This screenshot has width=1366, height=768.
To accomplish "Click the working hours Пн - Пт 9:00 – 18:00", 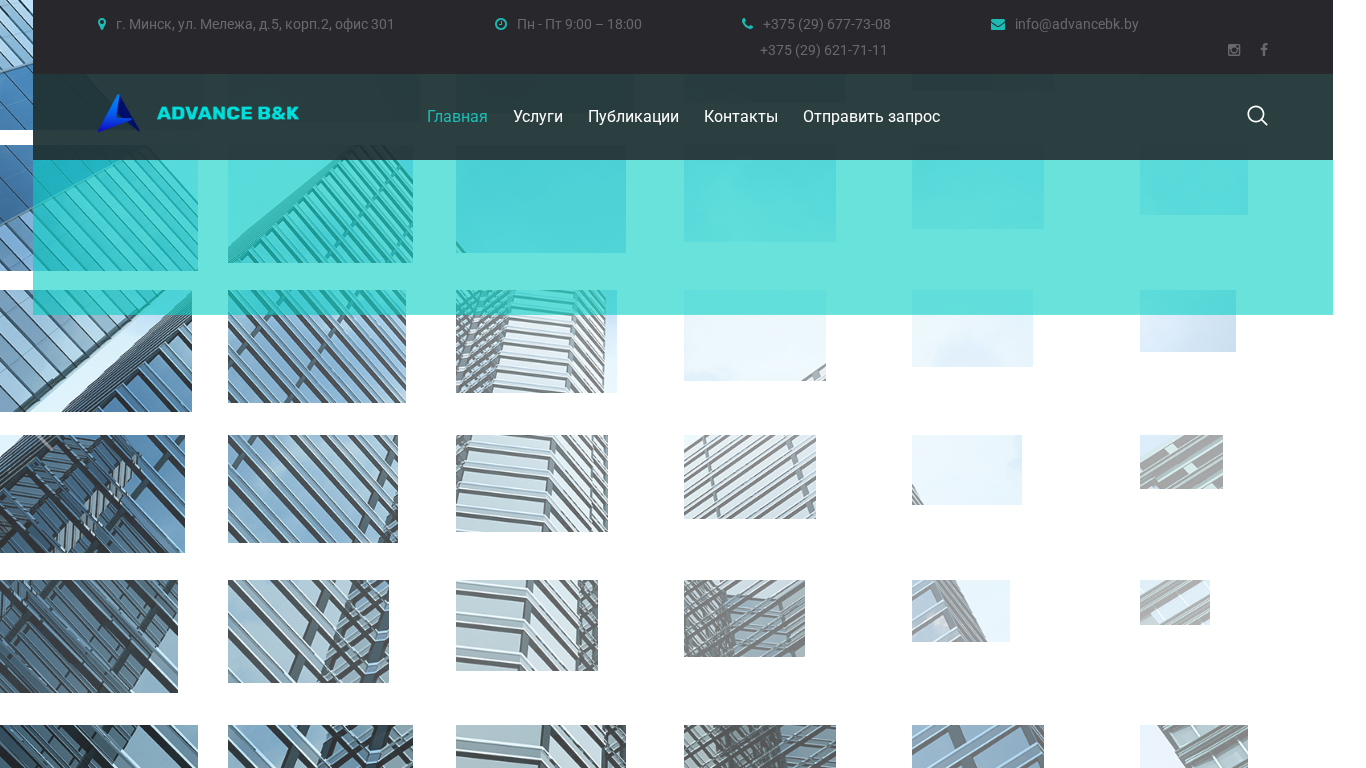I will coord(579,24).
